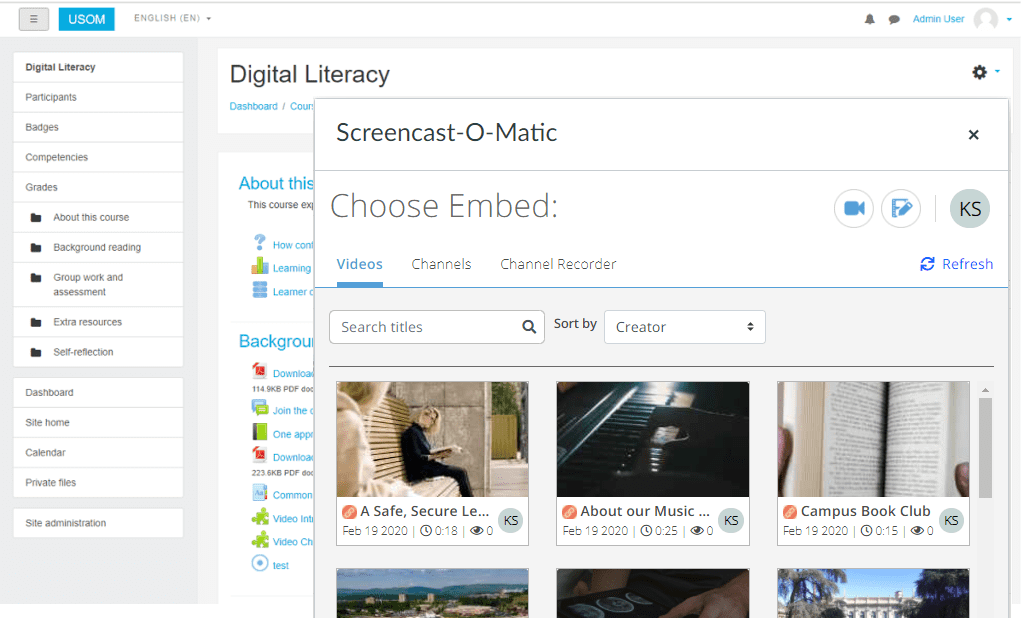Image resolution: width=1024 pixels, height=618 pixels.
Task: Switch to the Videos tab
Action: [359, 265]
